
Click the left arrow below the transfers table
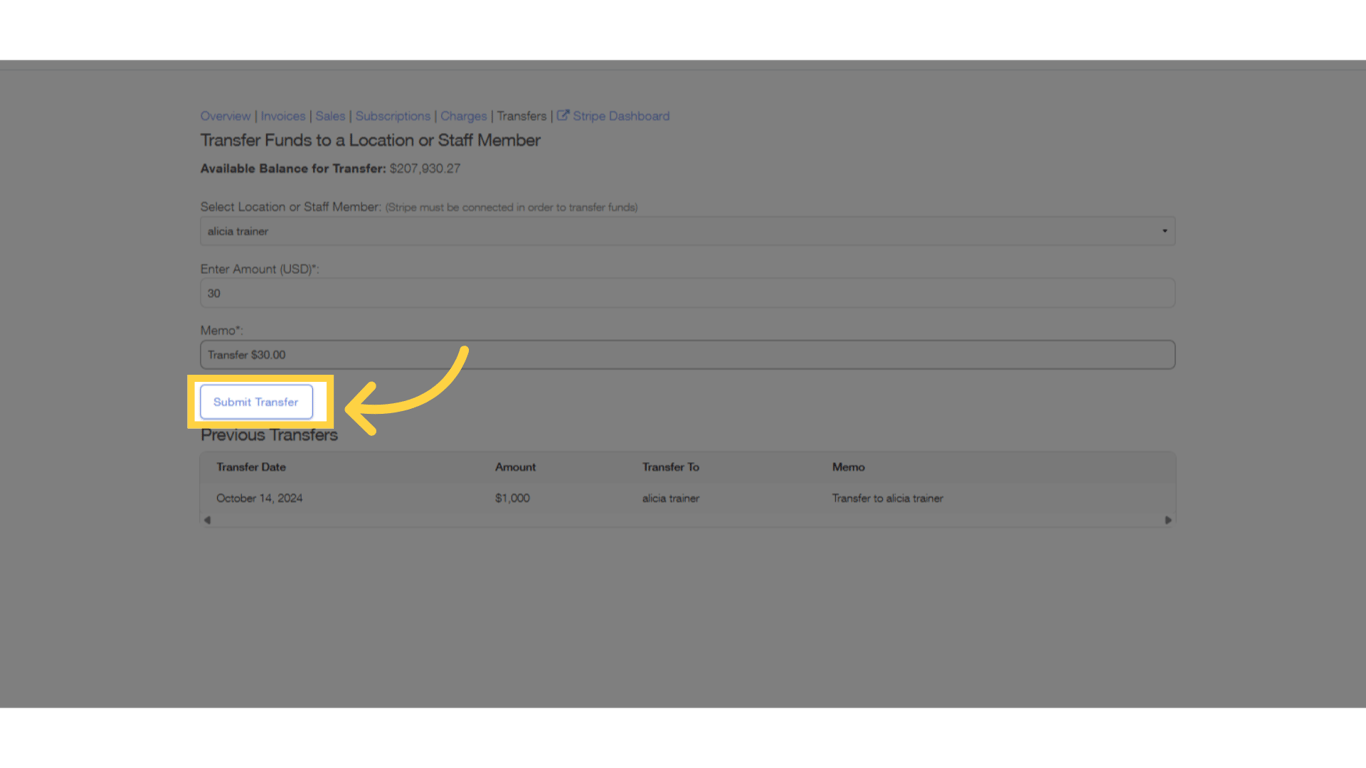click(207, 520)
